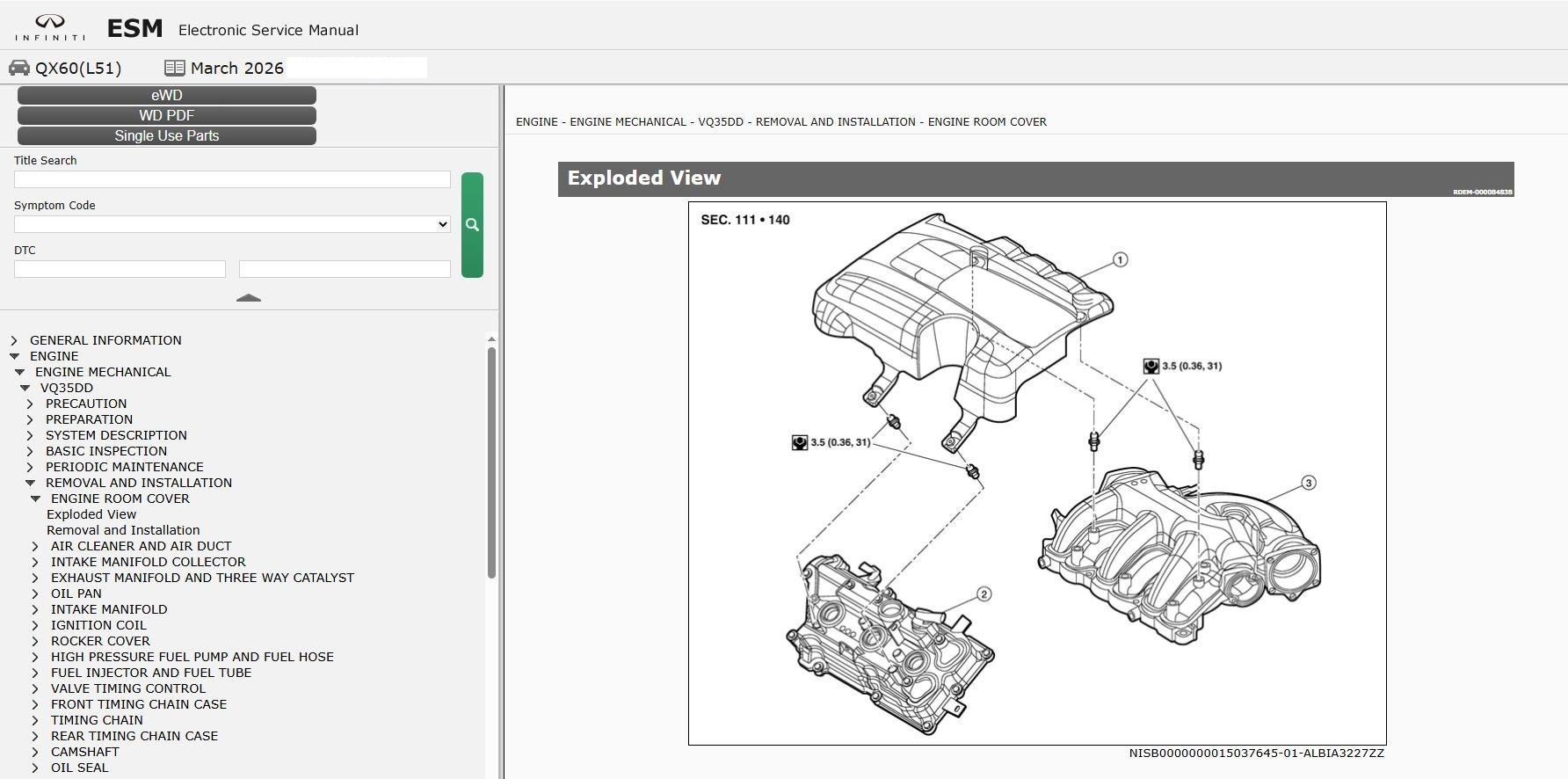The image size is (1568, 779).
Task: Click callout number 3 on intake manifold
Action: point(1308,483)
